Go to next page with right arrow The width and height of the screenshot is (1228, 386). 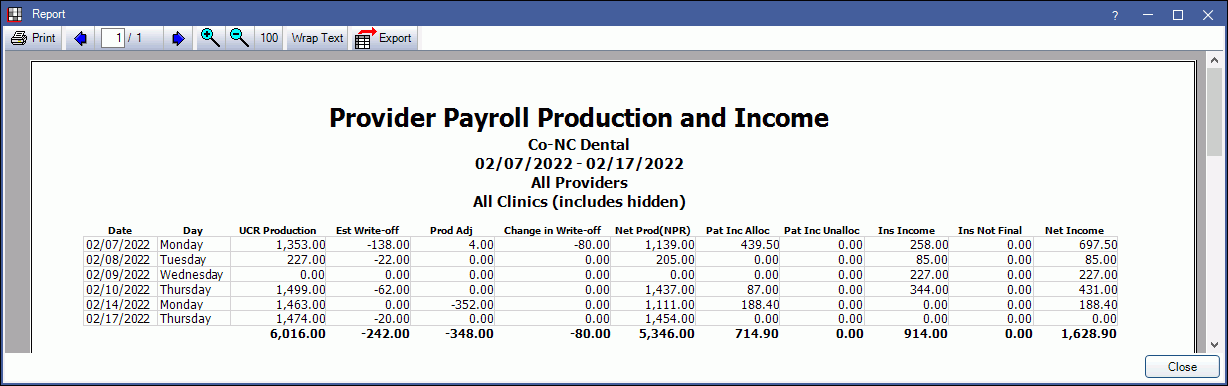pos(178,38)
